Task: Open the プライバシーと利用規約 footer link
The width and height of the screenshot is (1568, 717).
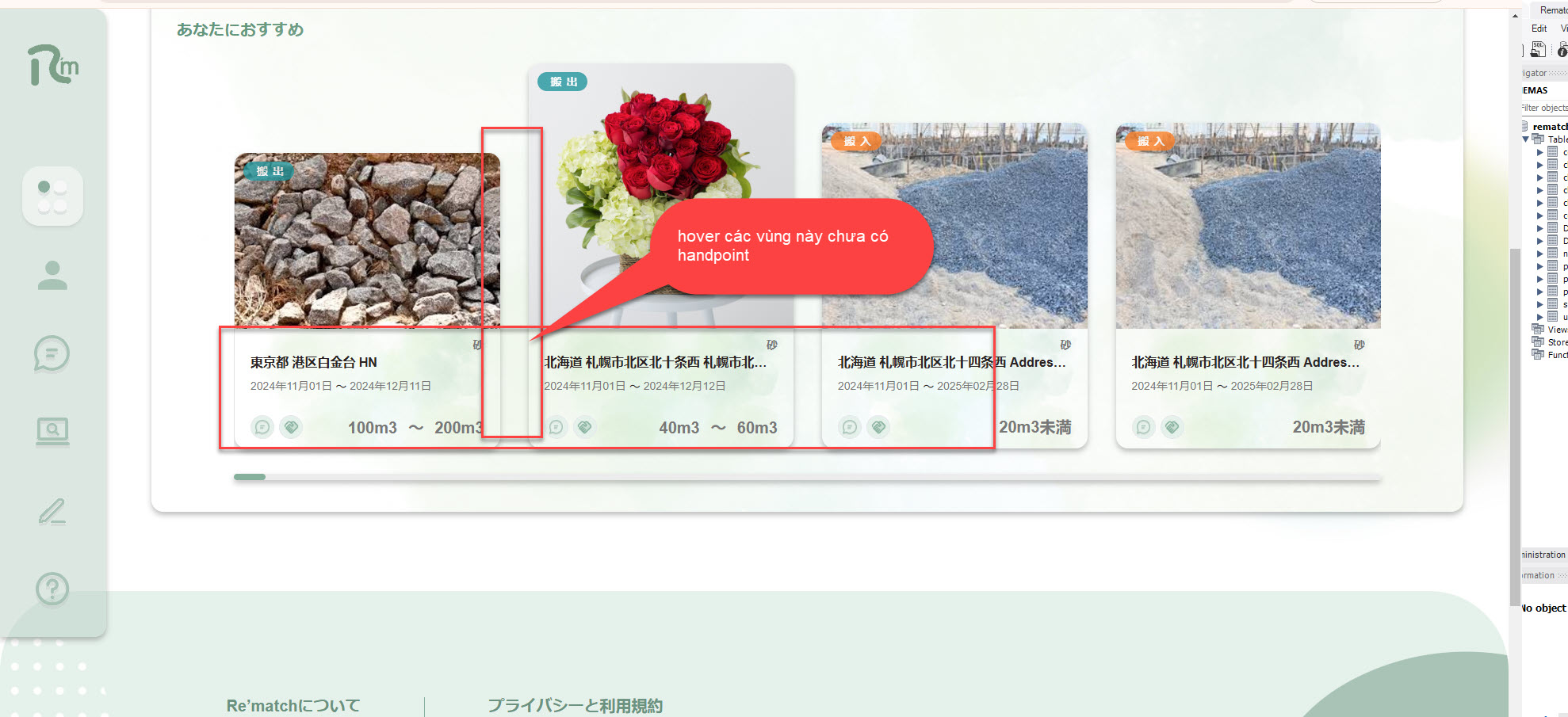Action: pyautogui.click(x=575, y=705)
